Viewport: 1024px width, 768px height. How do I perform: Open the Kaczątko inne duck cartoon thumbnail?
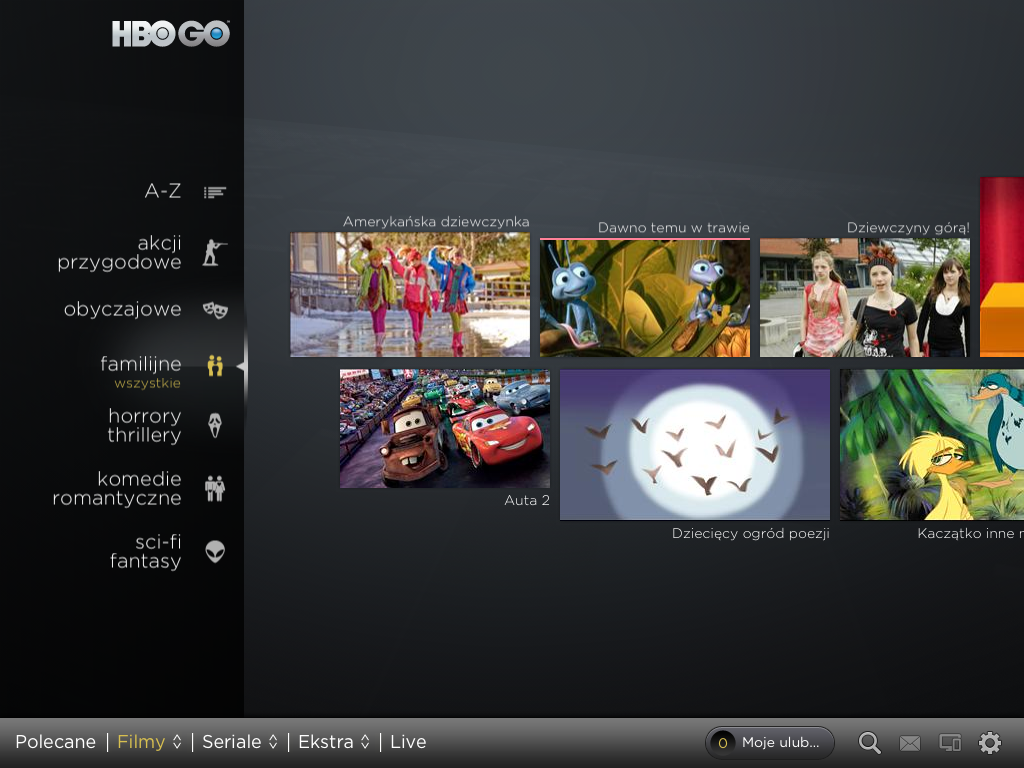[932, 445]
